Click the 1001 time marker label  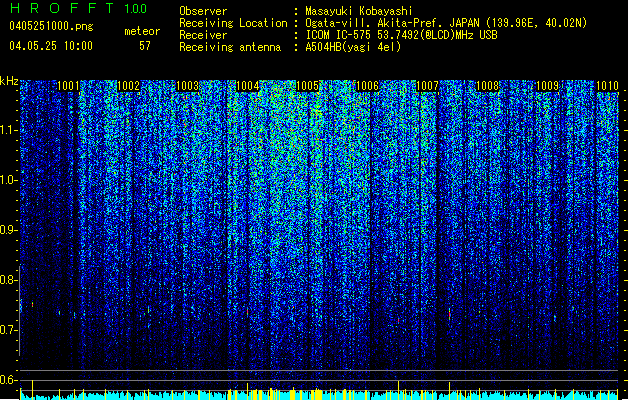coord(68,86)
